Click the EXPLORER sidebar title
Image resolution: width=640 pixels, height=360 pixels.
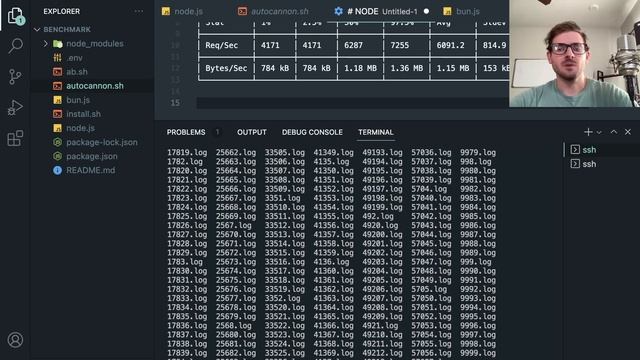tap(62, 11)
